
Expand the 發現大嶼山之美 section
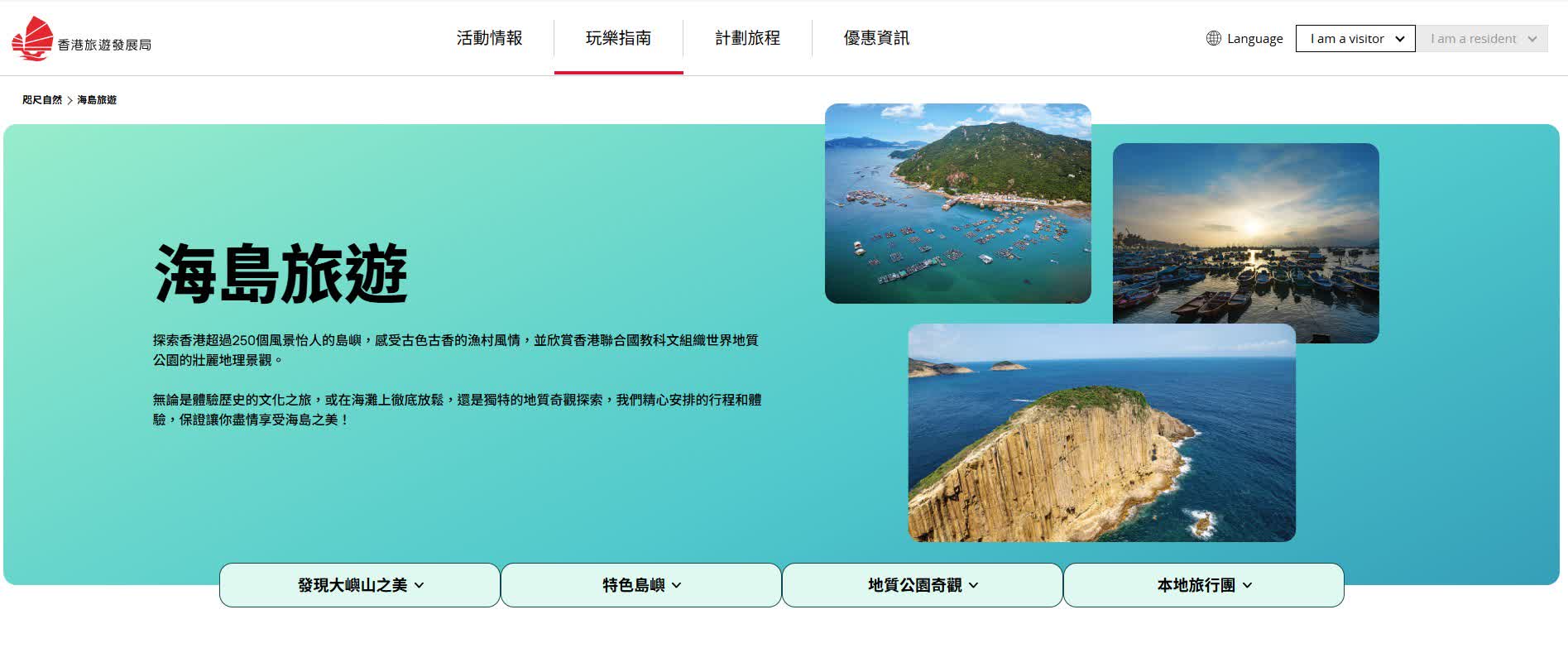click(x=360, y=585)
